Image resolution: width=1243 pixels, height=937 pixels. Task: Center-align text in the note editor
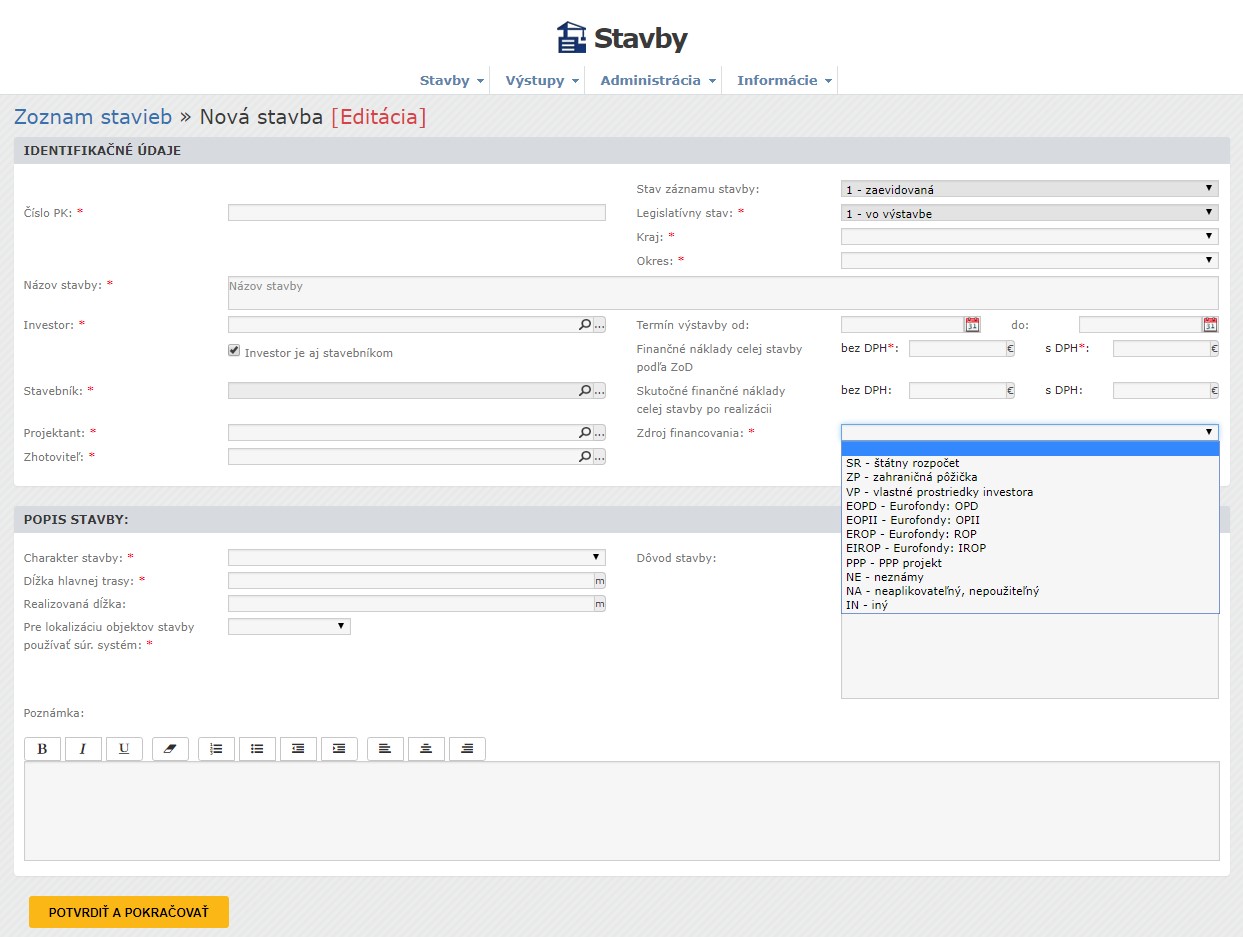[x=426, y=749]
